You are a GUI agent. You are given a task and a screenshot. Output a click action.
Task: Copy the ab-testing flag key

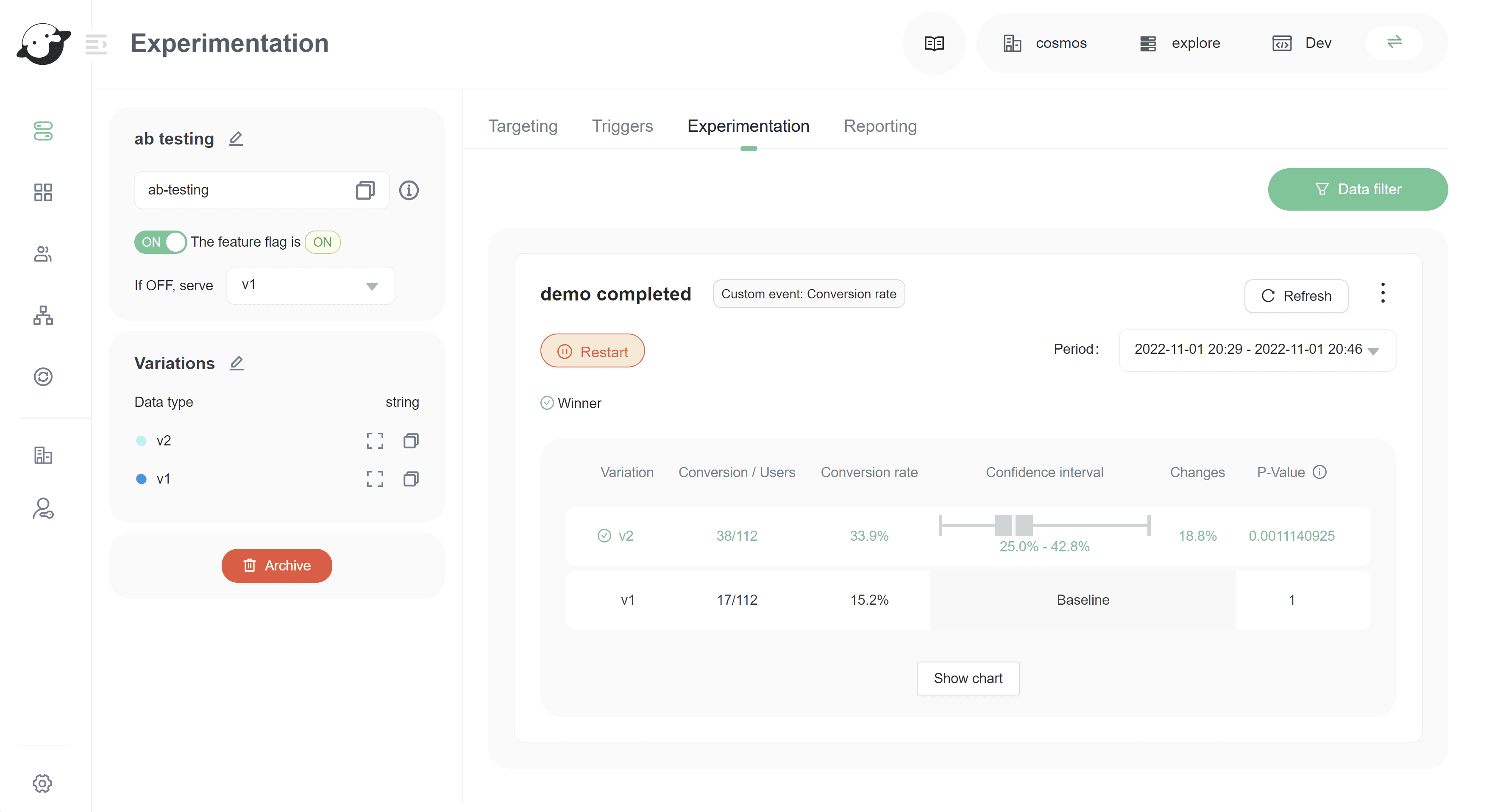[365, 190]
